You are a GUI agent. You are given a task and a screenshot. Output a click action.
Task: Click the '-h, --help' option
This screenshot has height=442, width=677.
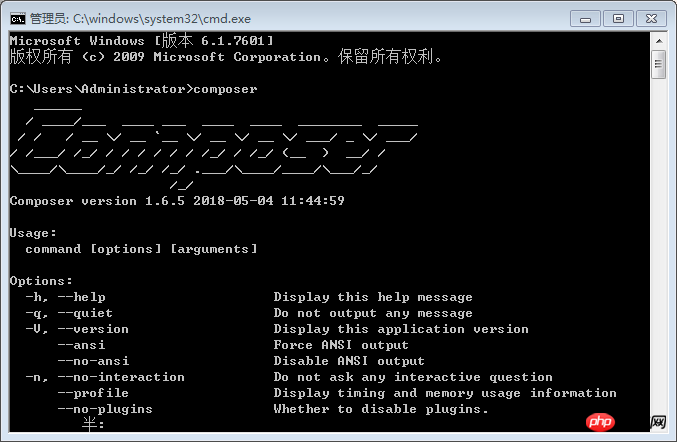[65, 297]
